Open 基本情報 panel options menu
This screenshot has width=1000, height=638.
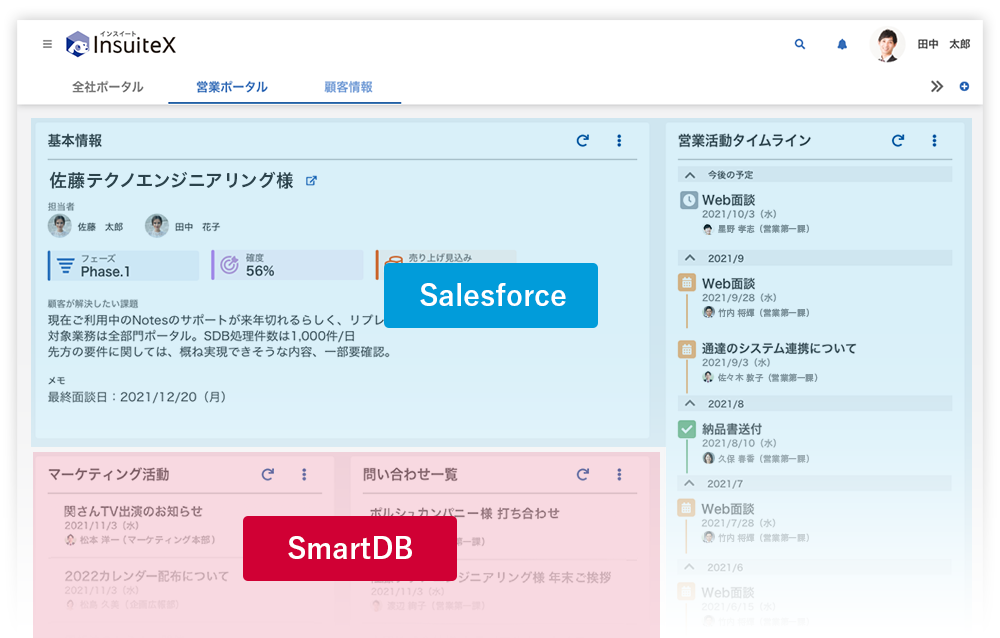click(x=619, y=140)
